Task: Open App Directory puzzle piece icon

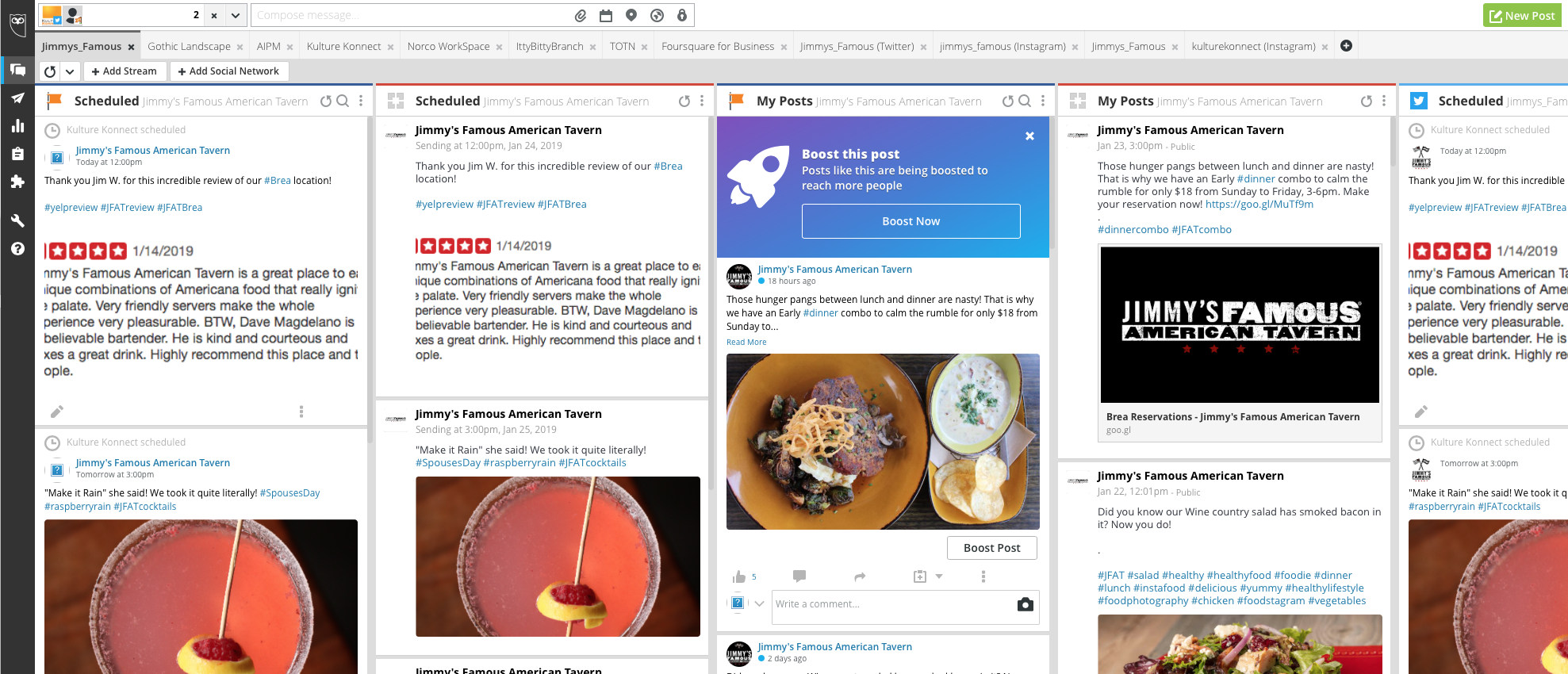Action: click(x=17, y=182)
